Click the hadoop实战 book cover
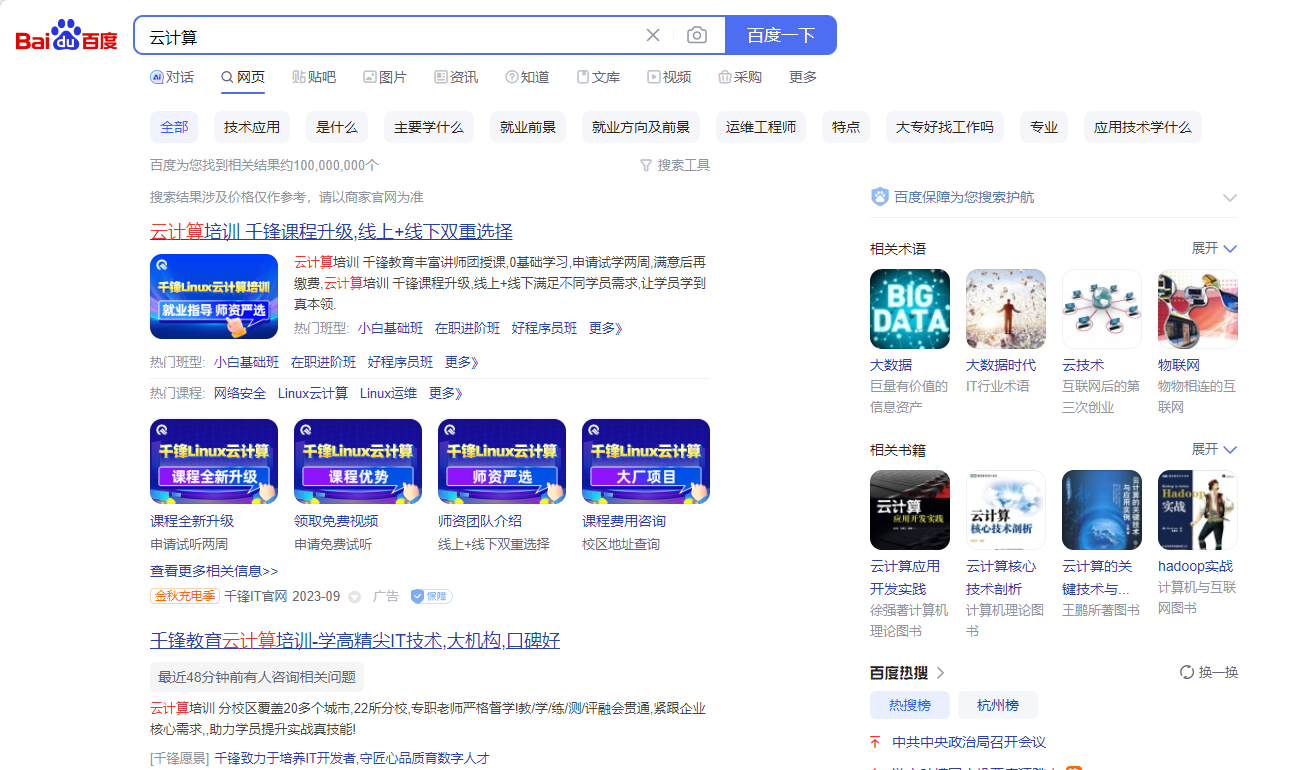 tap(1198, 510)
